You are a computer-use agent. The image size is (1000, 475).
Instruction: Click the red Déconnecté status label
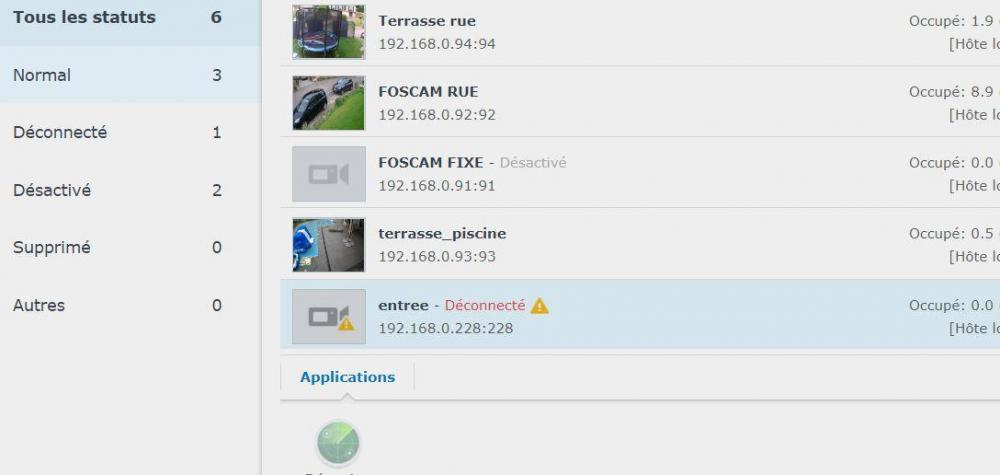pyautogui.click(x=485, y=305)
